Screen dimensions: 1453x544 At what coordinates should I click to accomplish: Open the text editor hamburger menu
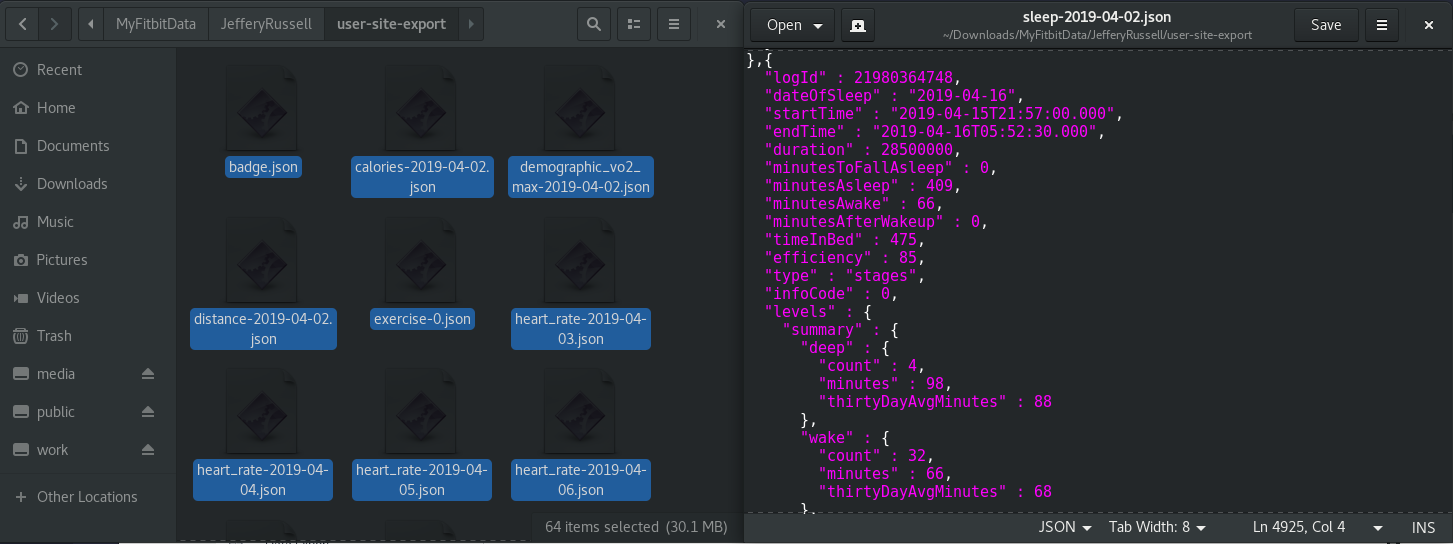(1382, 25)
